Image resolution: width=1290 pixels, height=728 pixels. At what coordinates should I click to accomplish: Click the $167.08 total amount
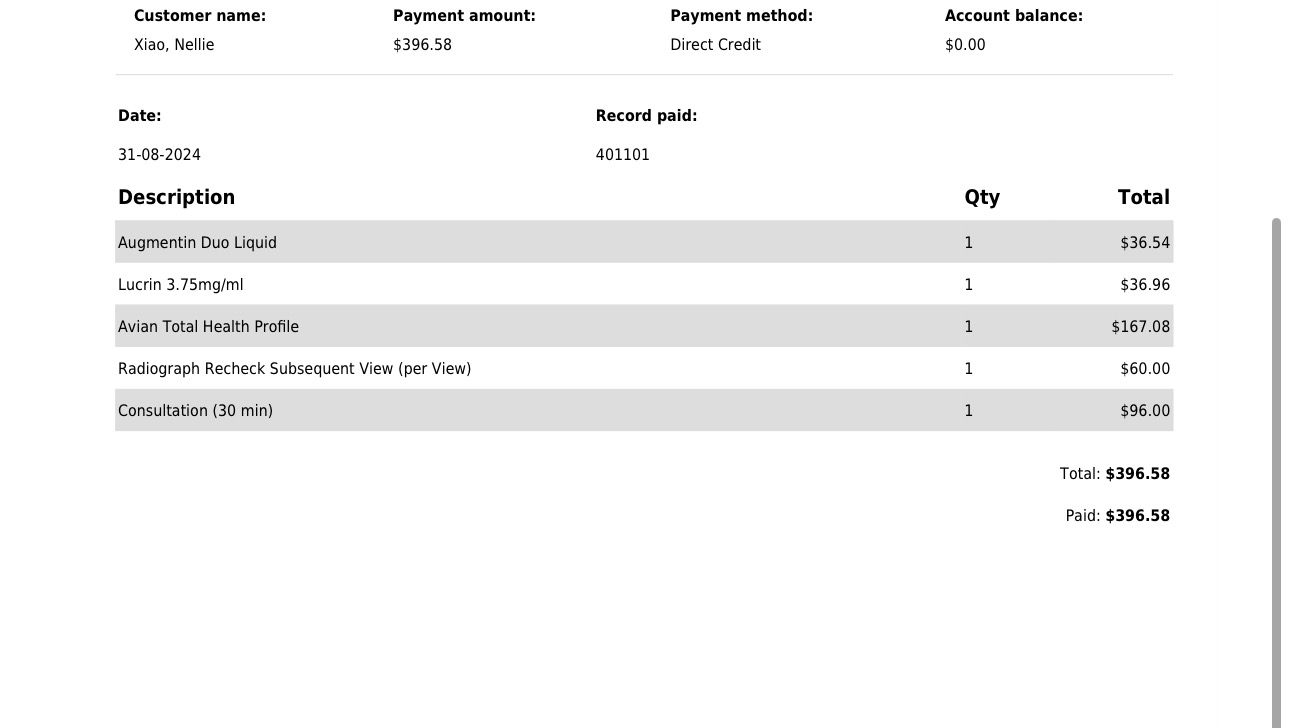point(1140,327)
